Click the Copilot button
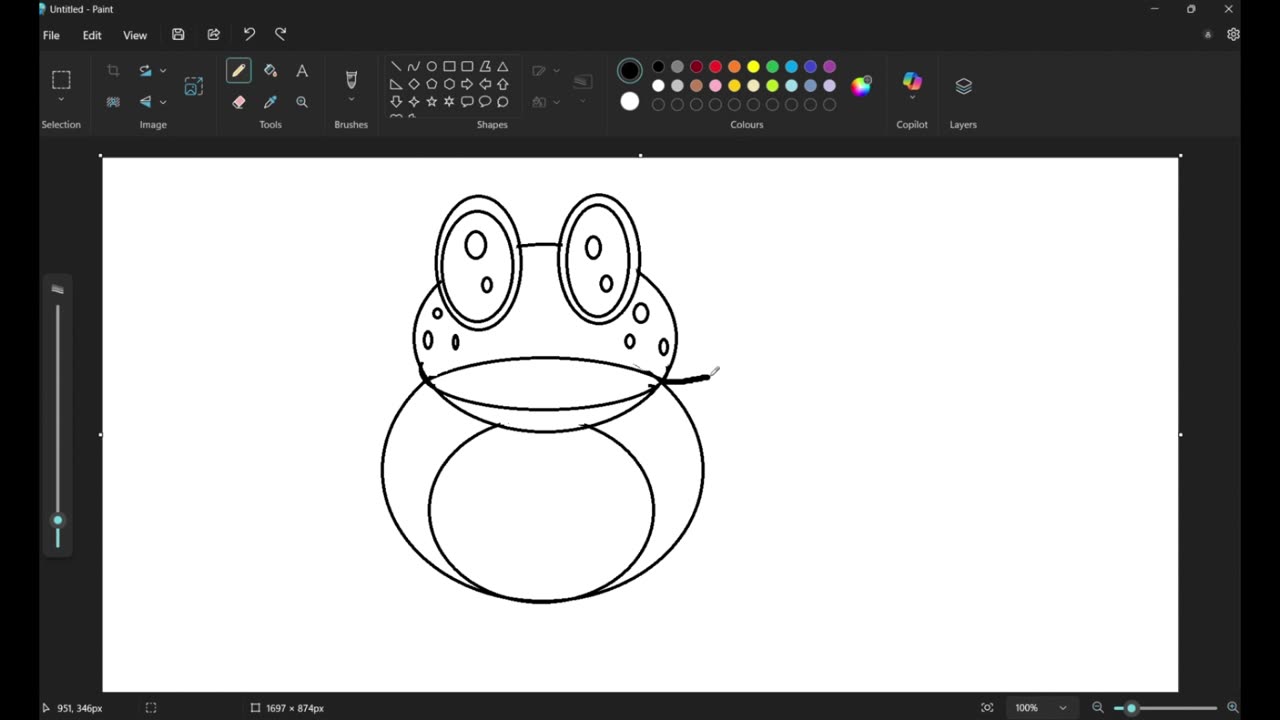Image resolution: width=1280 pixels, height=720 pixels. point(912,80)
